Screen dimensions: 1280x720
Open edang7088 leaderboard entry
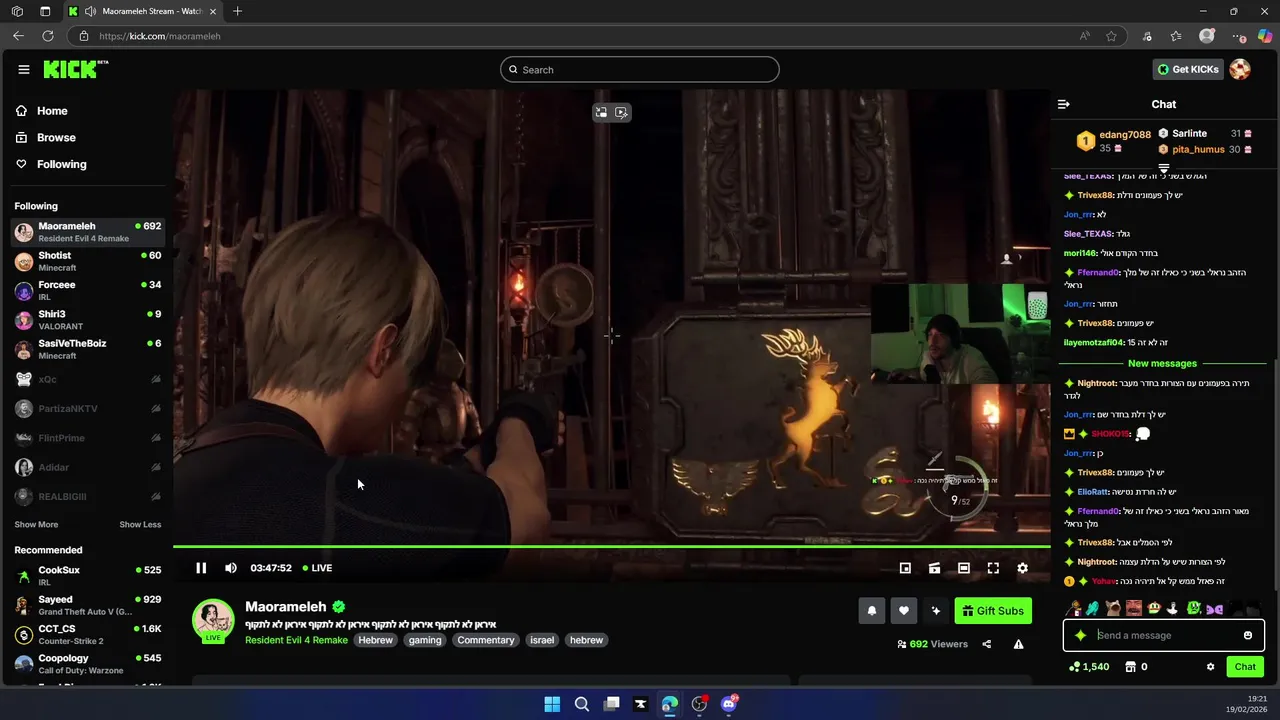point(1112,141)
